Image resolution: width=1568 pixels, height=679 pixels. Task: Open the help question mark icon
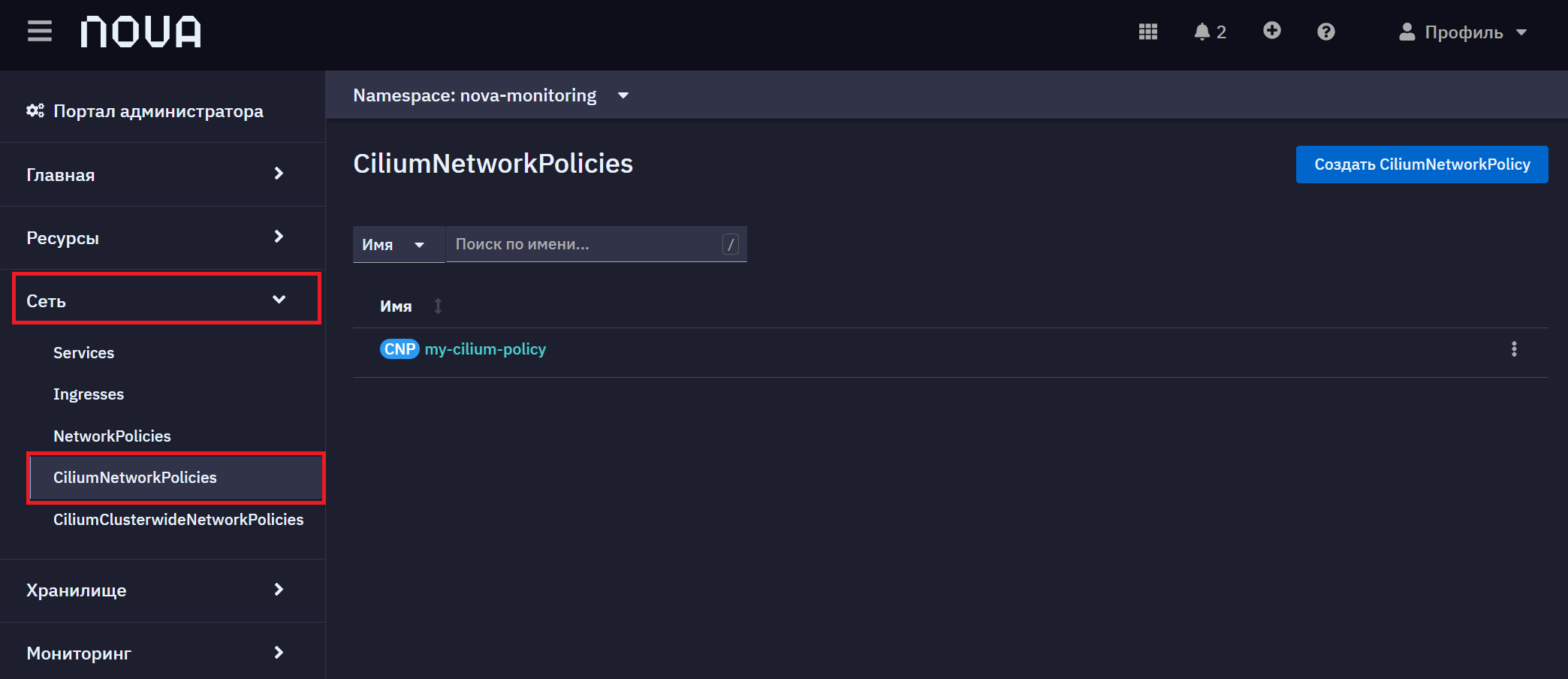(1325, 32)
